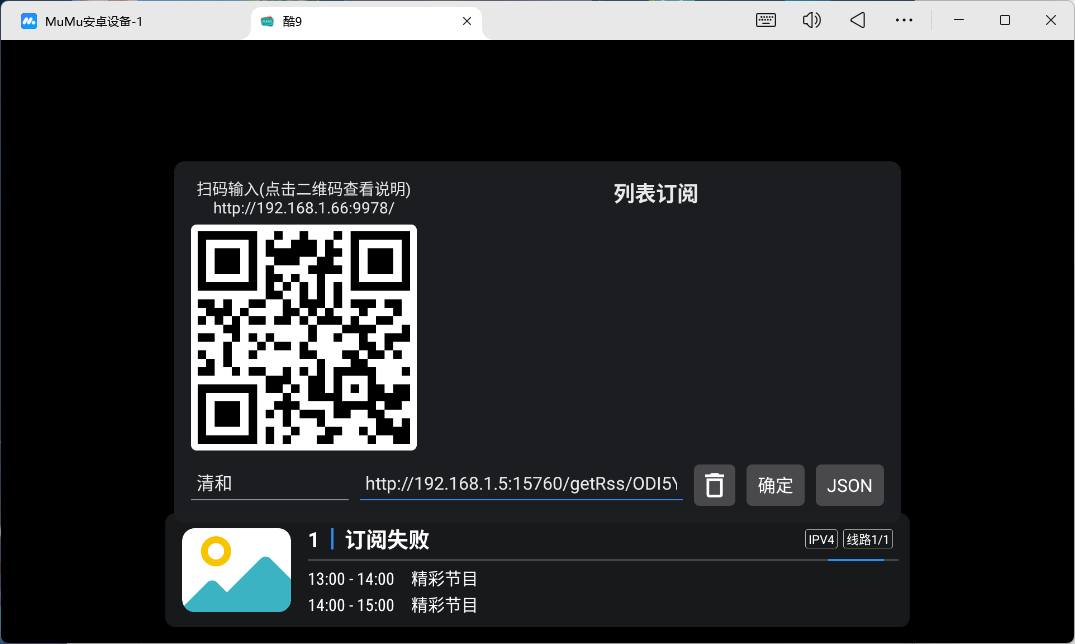Open the MuMu keyboard mapping icon

(766, 20)
